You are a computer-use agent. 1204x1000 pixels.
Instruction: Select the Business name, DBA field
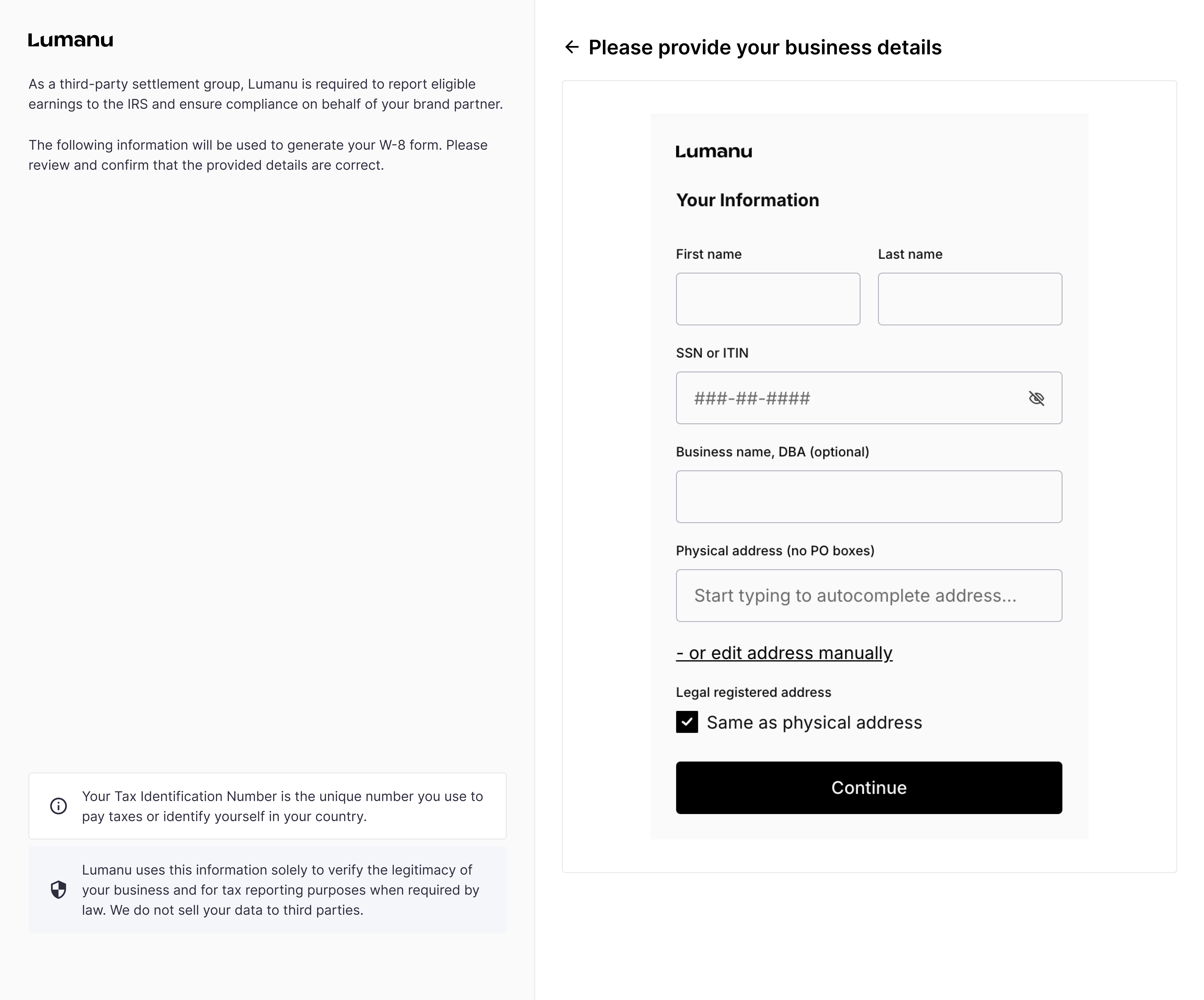(869, 497)
